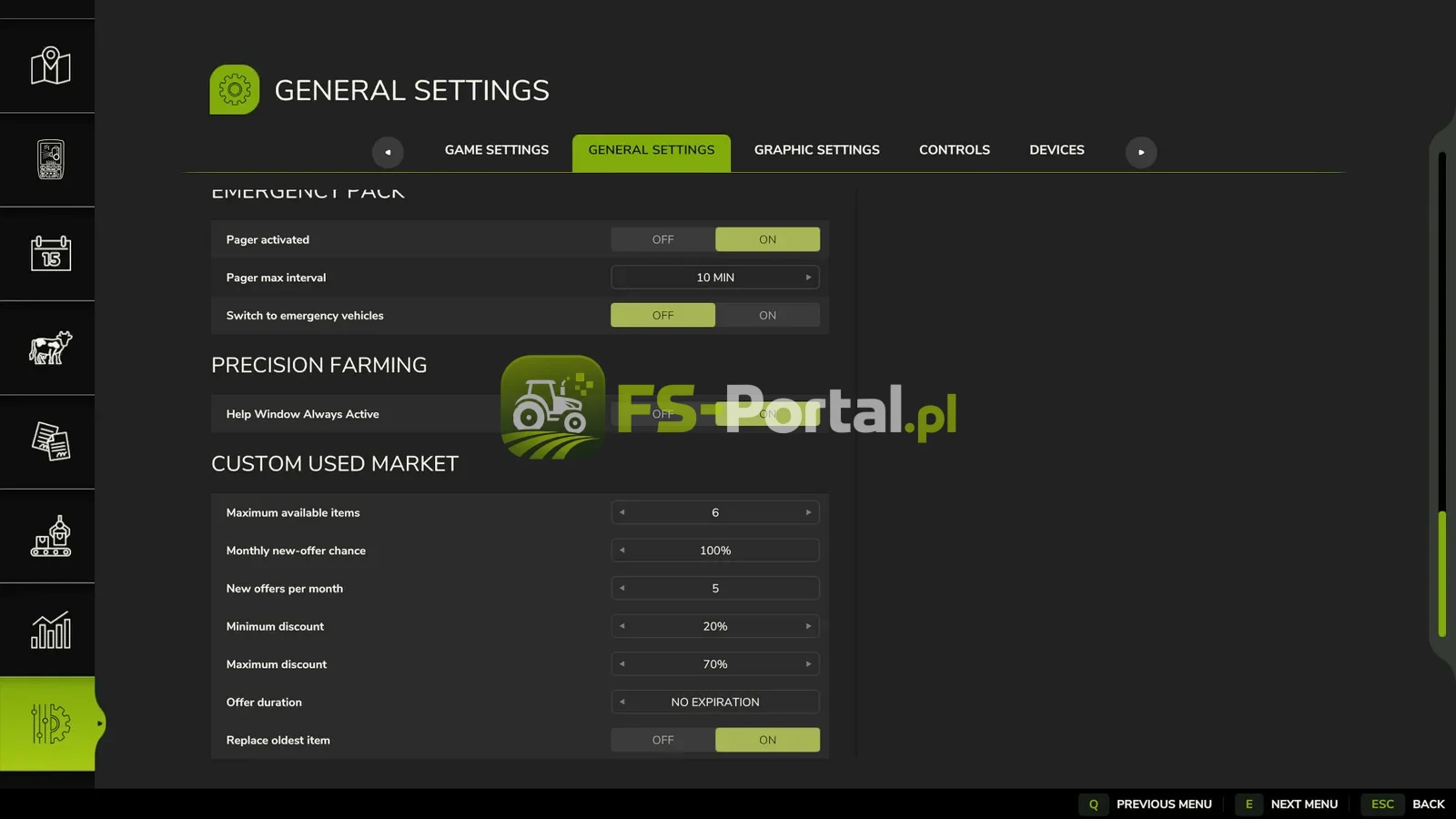Viewport: 1456px width, 819px height.
Task: Switch to the Graphic Settings tab
Action: (x=816, y=150)
